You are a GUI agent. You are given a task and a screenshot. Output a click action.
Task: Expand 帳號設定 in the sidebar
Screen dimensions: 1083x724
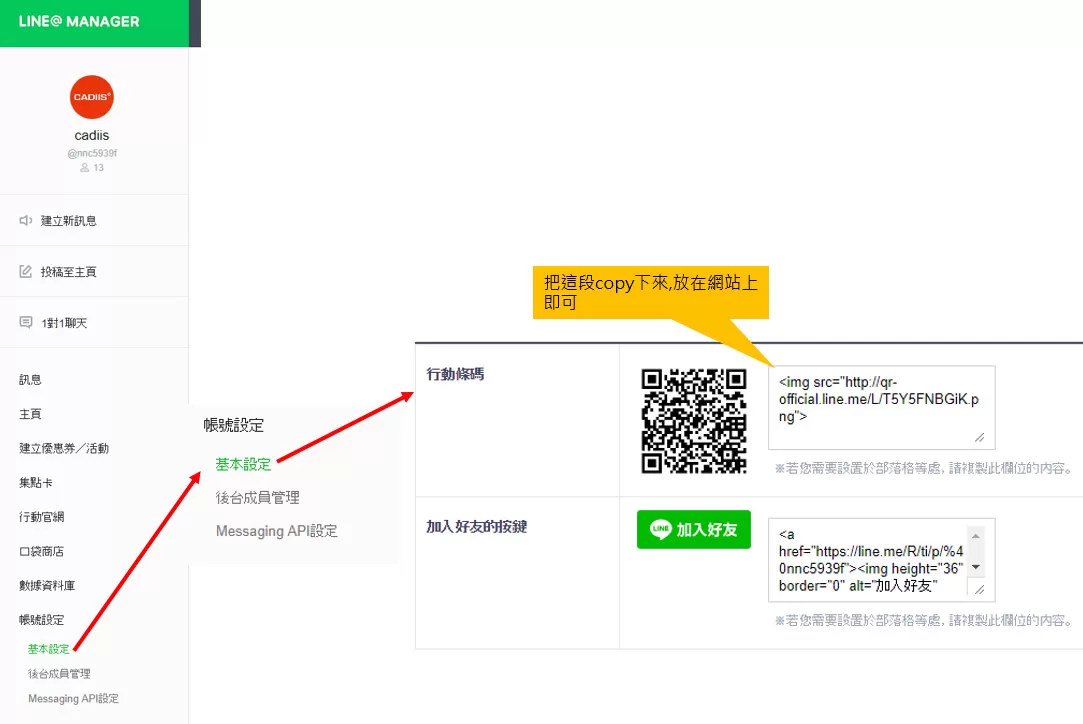pos(42,620)
